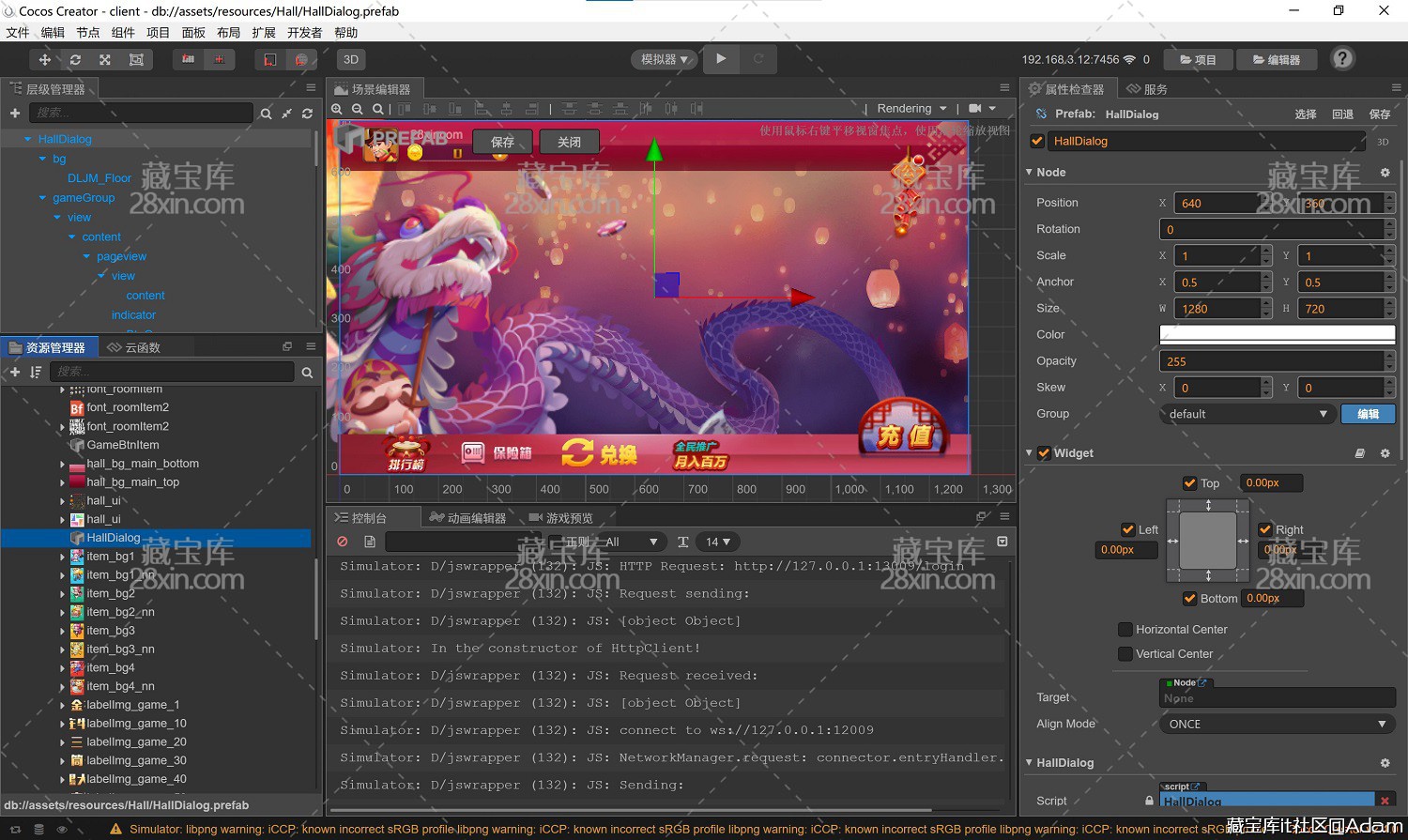Refresh the hierarchy panel node tree
The height and width of the screenshot is (840, 1408).
coord(307,114)
